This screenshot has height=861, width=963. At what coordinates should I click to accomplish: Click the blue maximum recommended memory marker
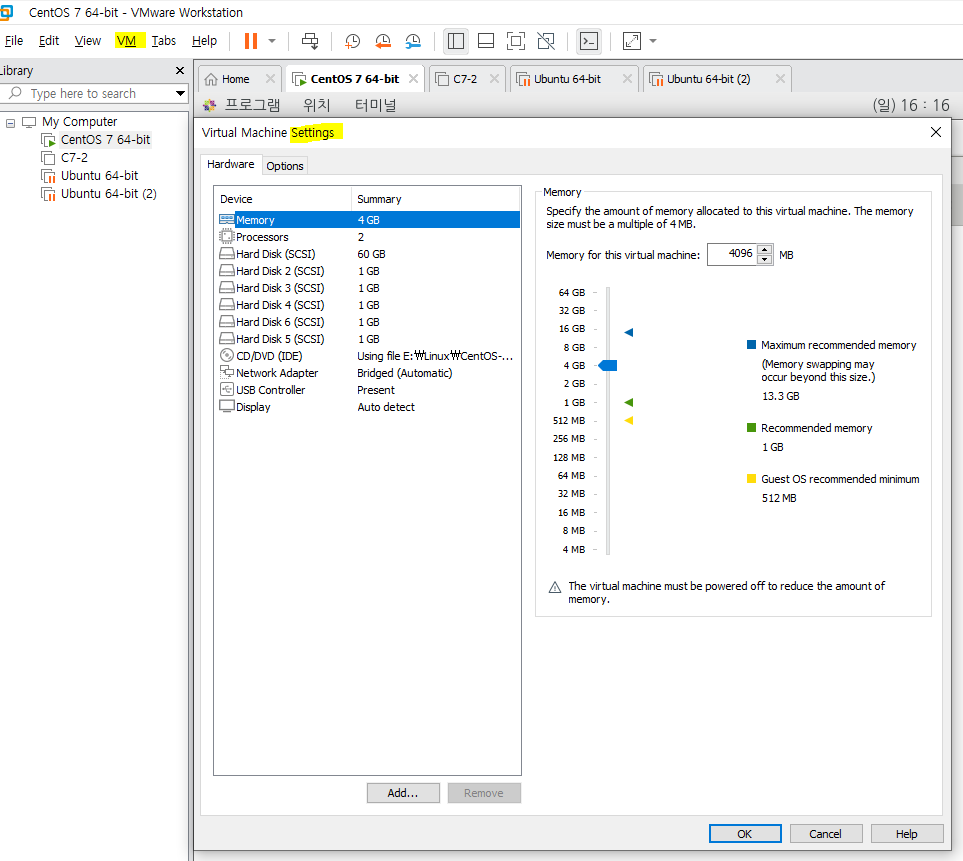tap(629, 332)
